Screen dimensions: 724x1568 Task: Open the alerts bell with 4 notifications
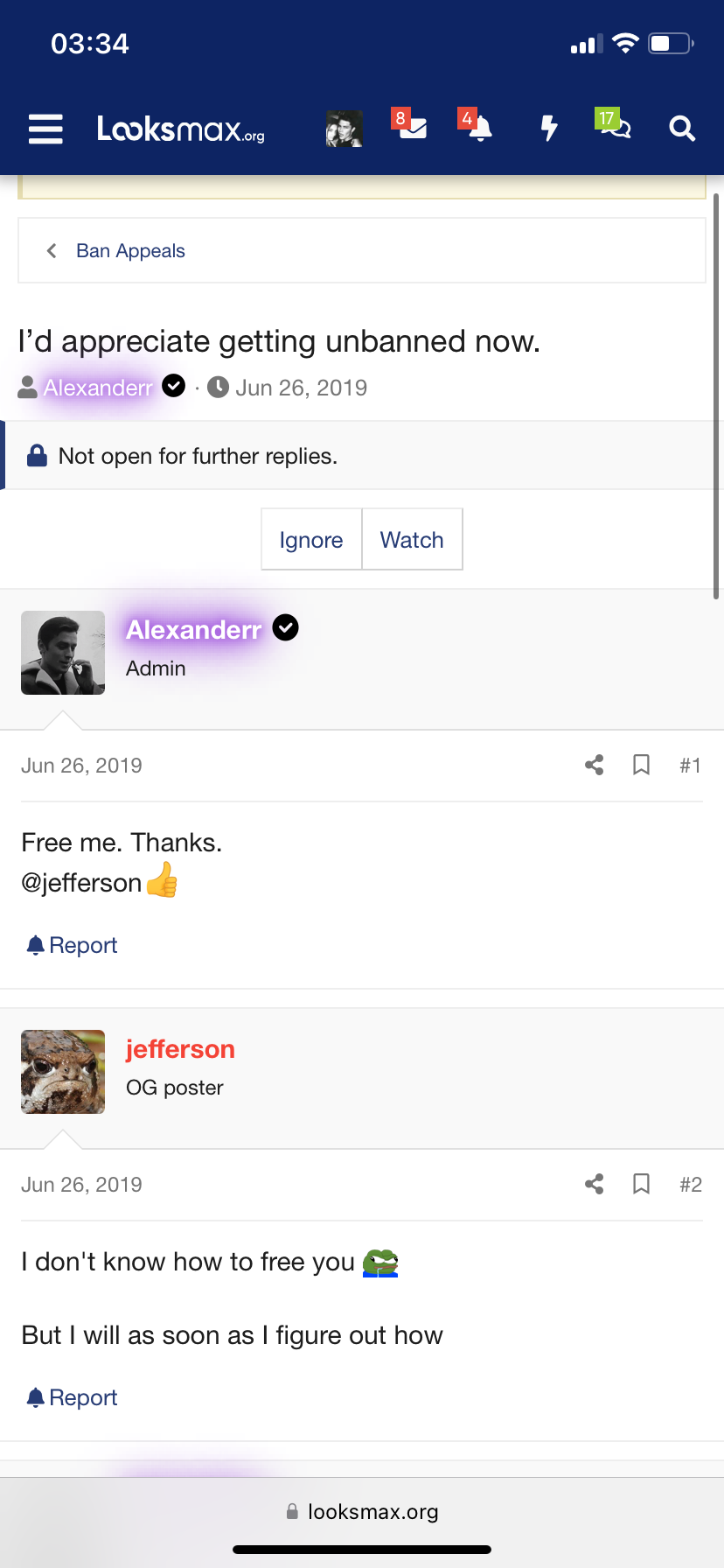478,128
